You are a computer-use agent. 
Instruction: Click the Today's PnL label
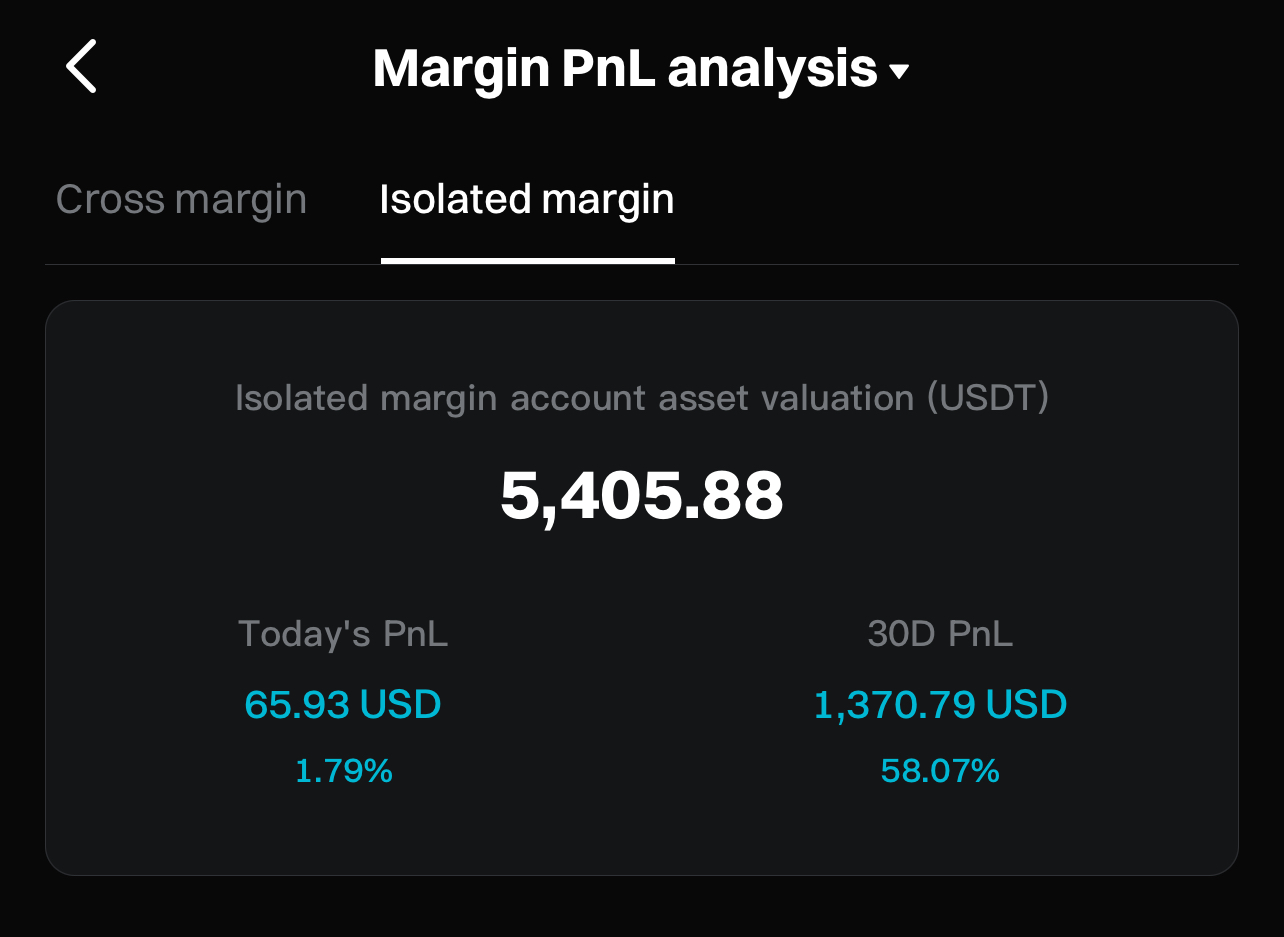[x=343, y=634]
